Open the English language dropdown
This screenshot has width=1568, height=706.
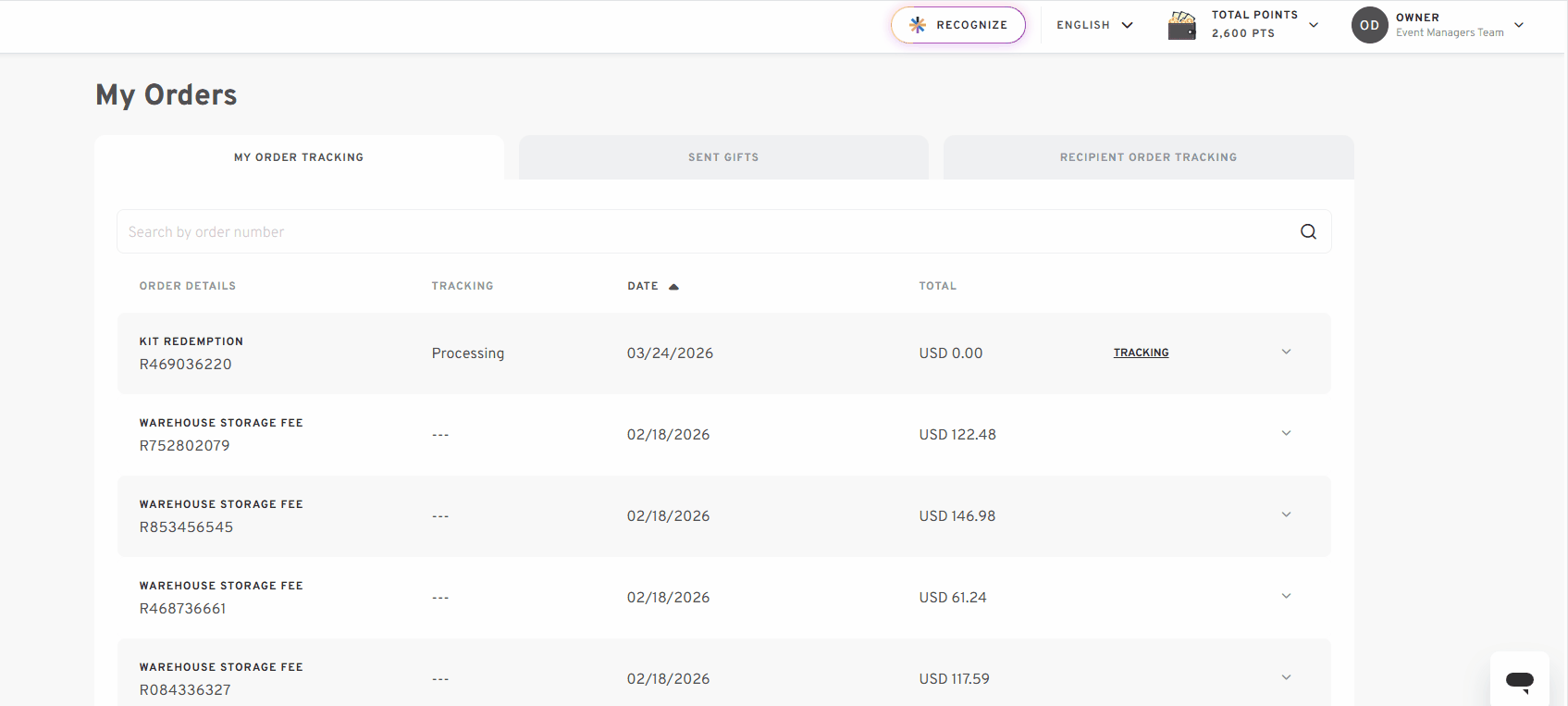[x=1094, y=25]
